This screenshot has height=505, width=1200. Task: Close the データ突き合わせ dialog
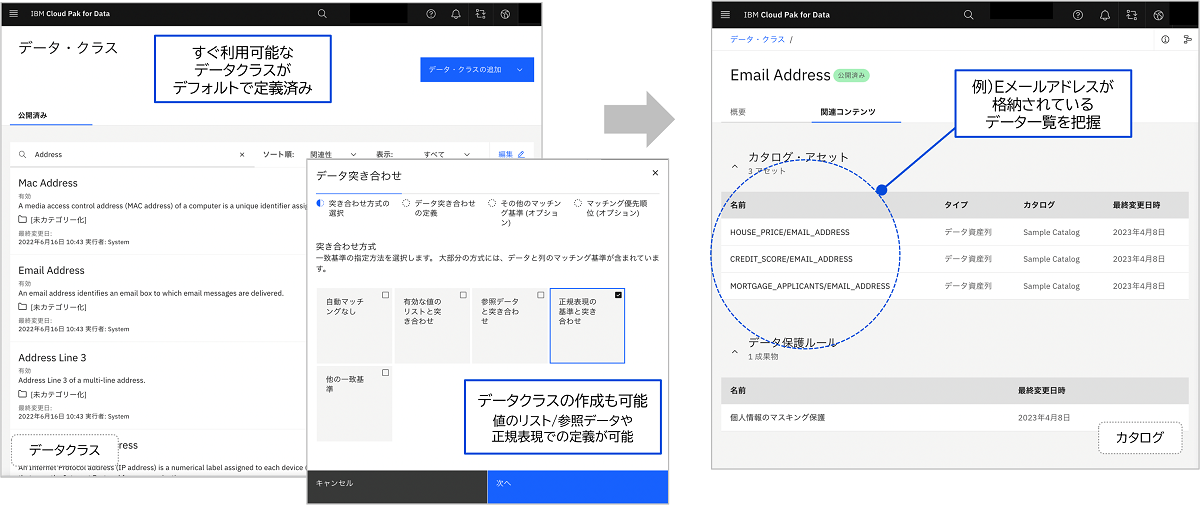[655, 174]
